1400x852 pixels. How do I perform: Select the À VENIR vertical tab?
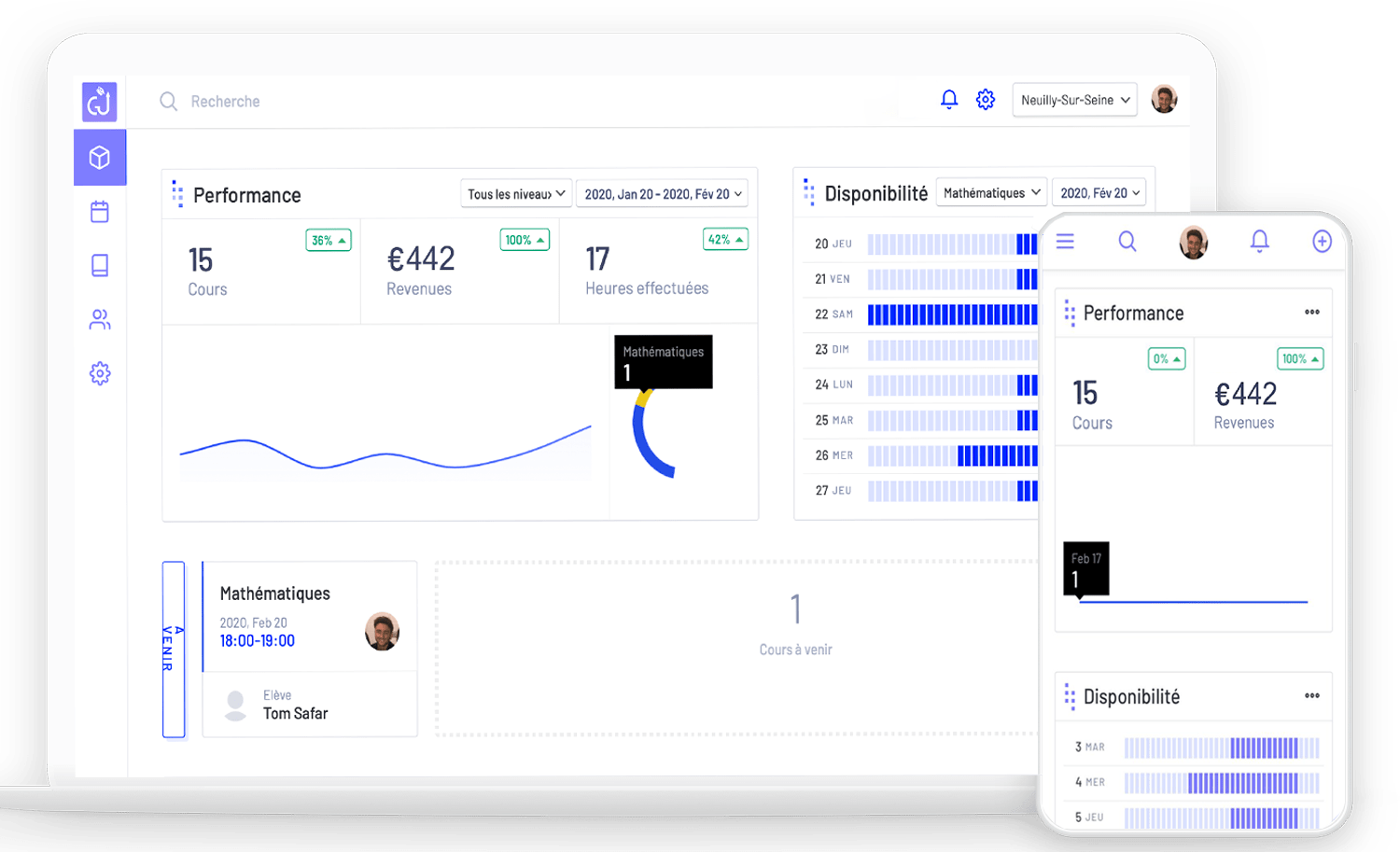point(173,649)
